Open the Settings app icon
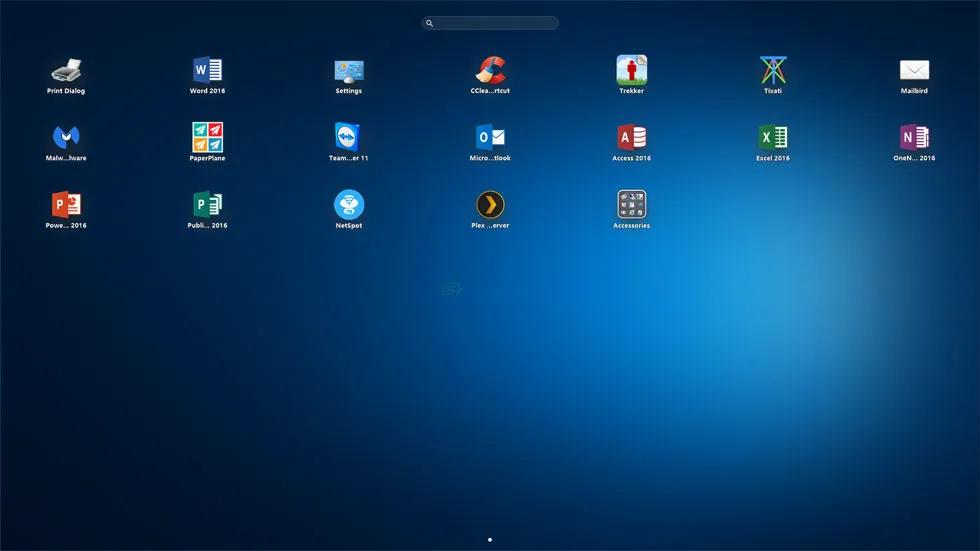980x551 pixels. tap(349, 71)
